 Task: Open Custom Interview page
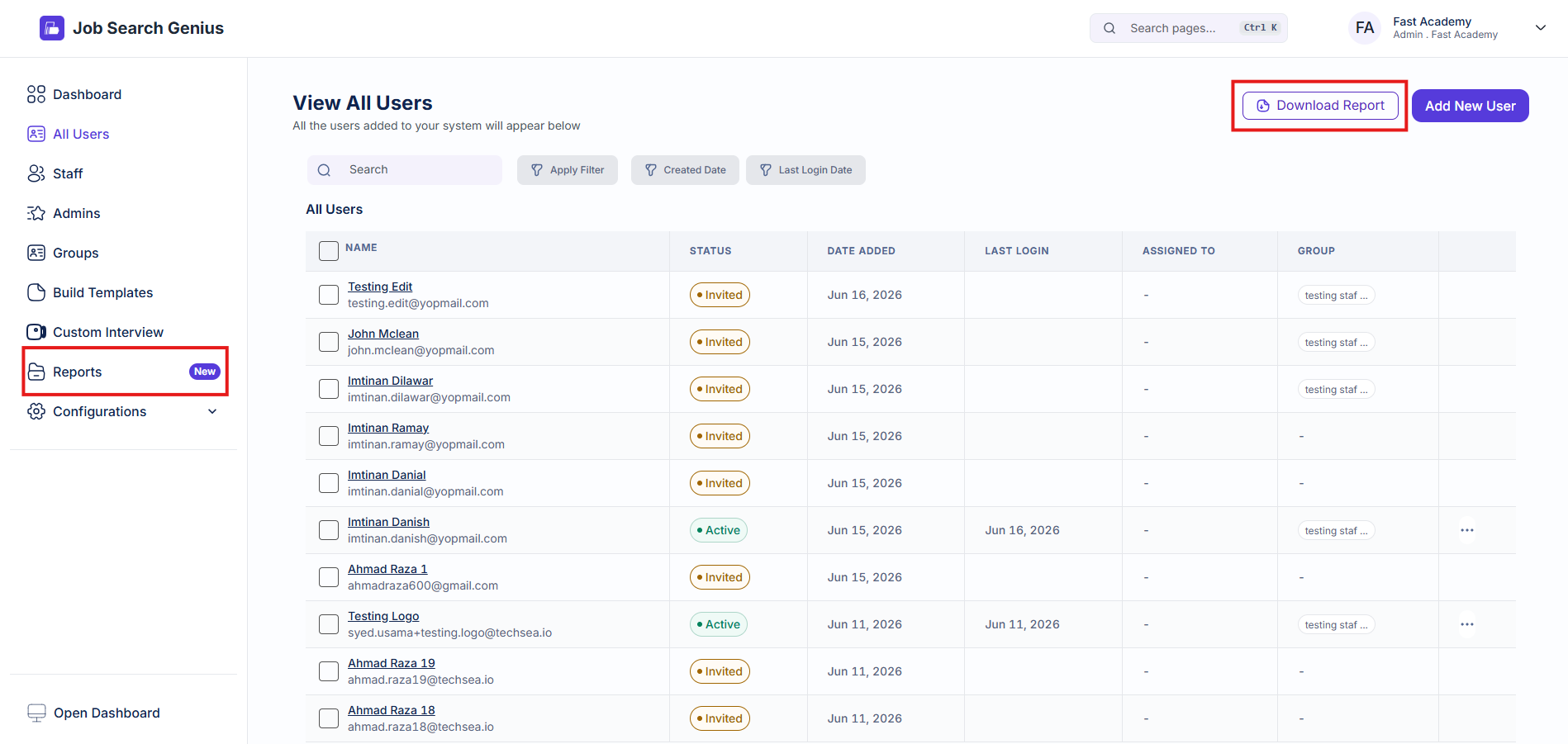tap(108, 332)
